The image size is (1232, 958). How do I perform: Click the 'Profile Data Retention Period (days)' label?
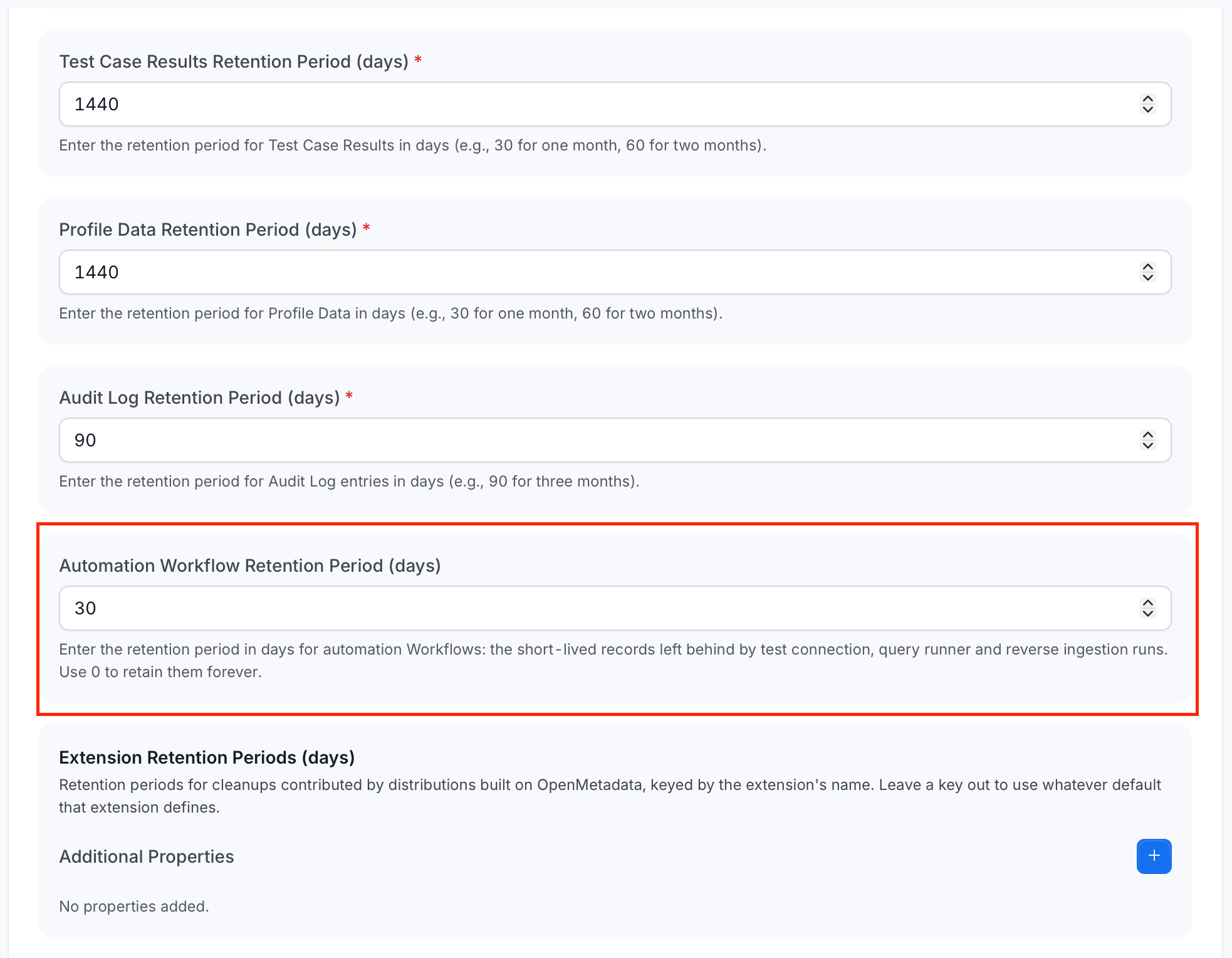pos(208,229)
